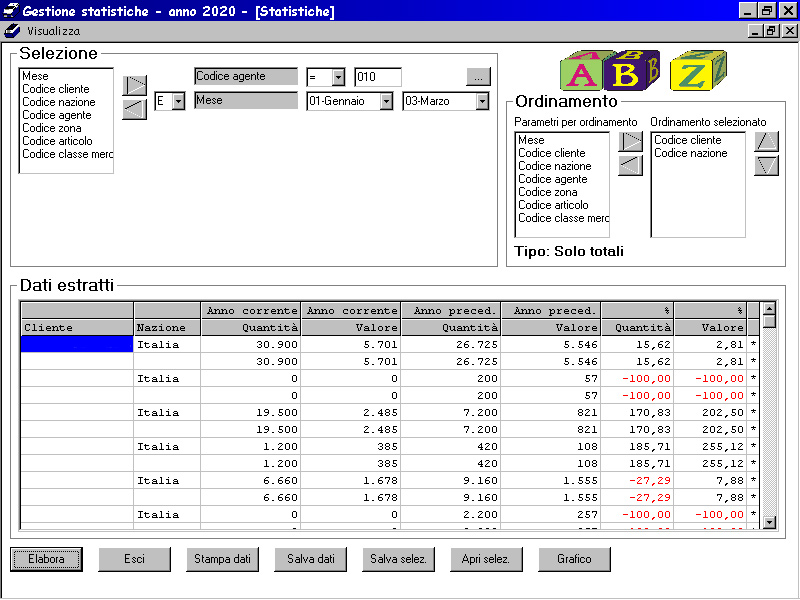
Task: Click the 19.500 quantity cell beside Italia
Action: click(x=251, y=412)
